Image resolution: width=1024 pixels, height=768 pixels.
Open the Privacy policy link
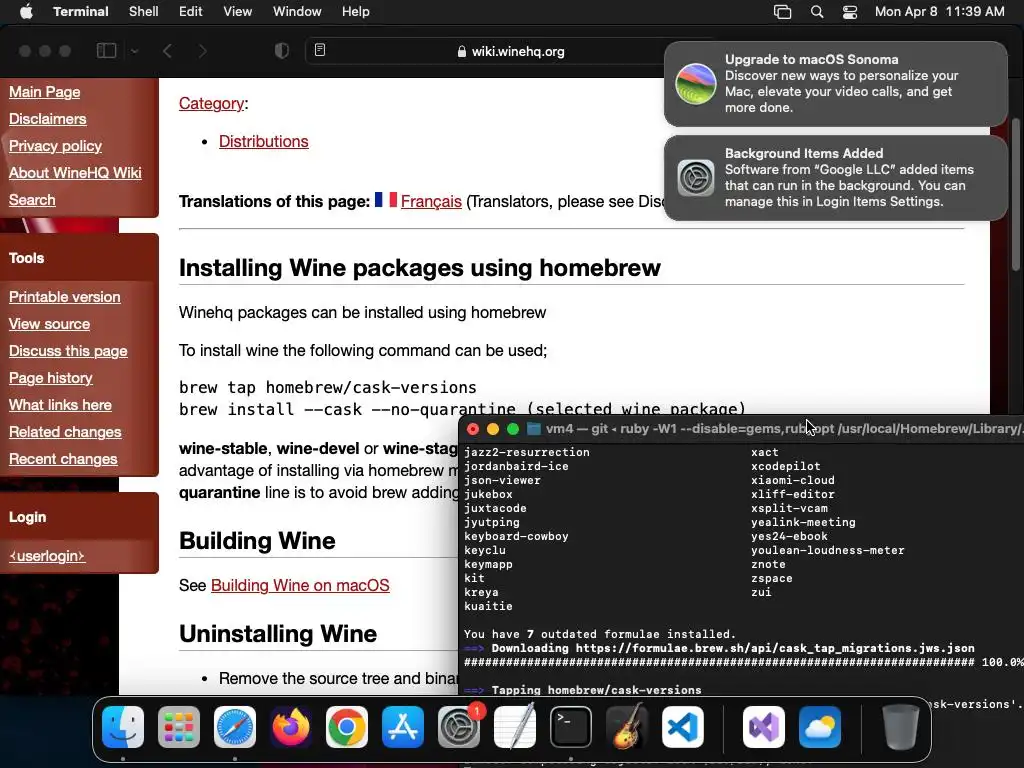(56, 146)
